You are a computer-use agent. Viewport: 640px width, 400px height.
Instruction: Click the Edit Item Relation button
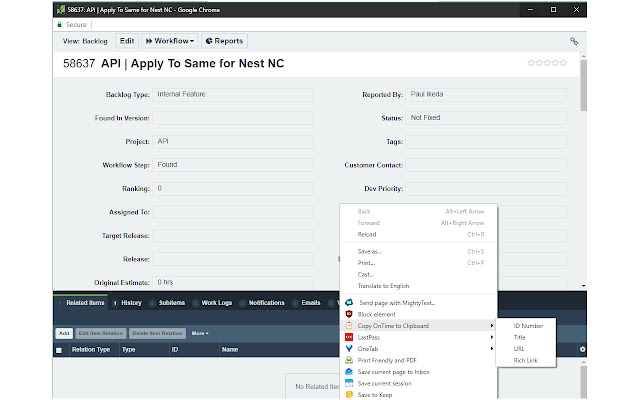101,333
